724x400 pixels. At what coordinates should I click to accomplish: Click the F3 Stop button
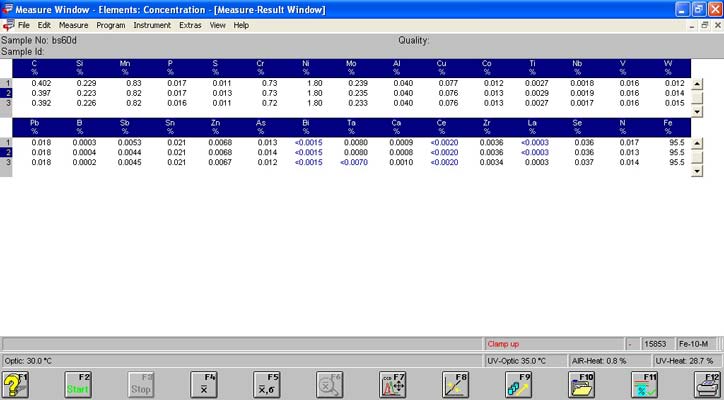click(x=141, y=384)
